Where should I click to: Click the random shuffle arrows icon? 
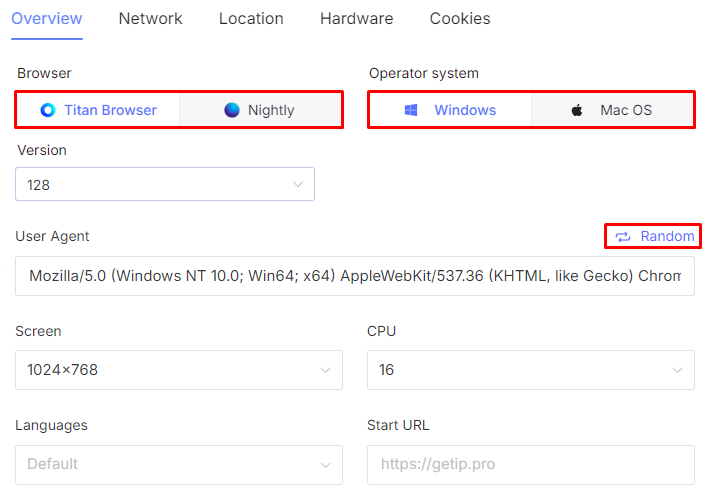[x=623, y=237]
